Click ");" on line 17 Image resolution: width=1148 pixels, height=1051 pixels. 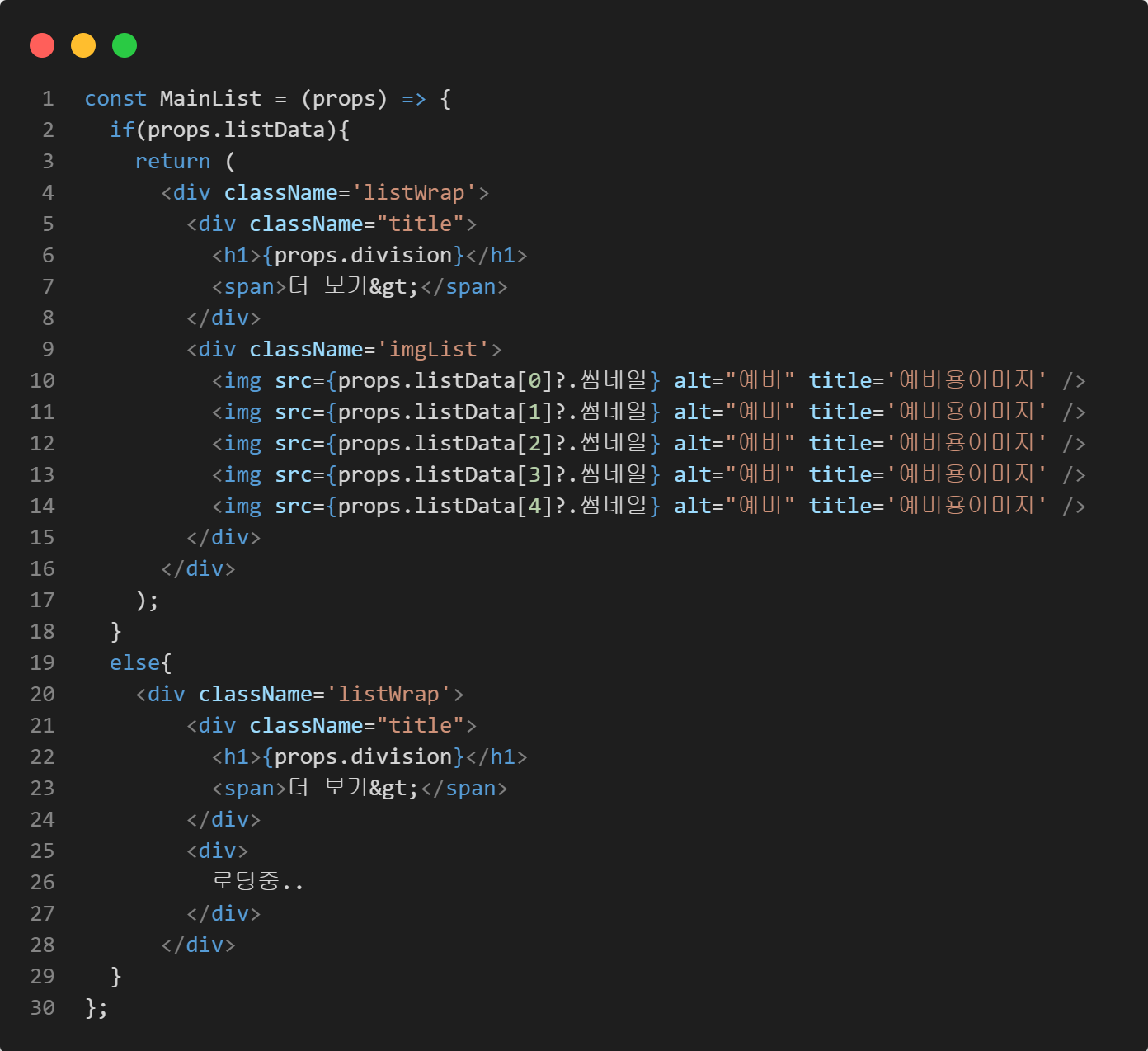tap(147, 600)
